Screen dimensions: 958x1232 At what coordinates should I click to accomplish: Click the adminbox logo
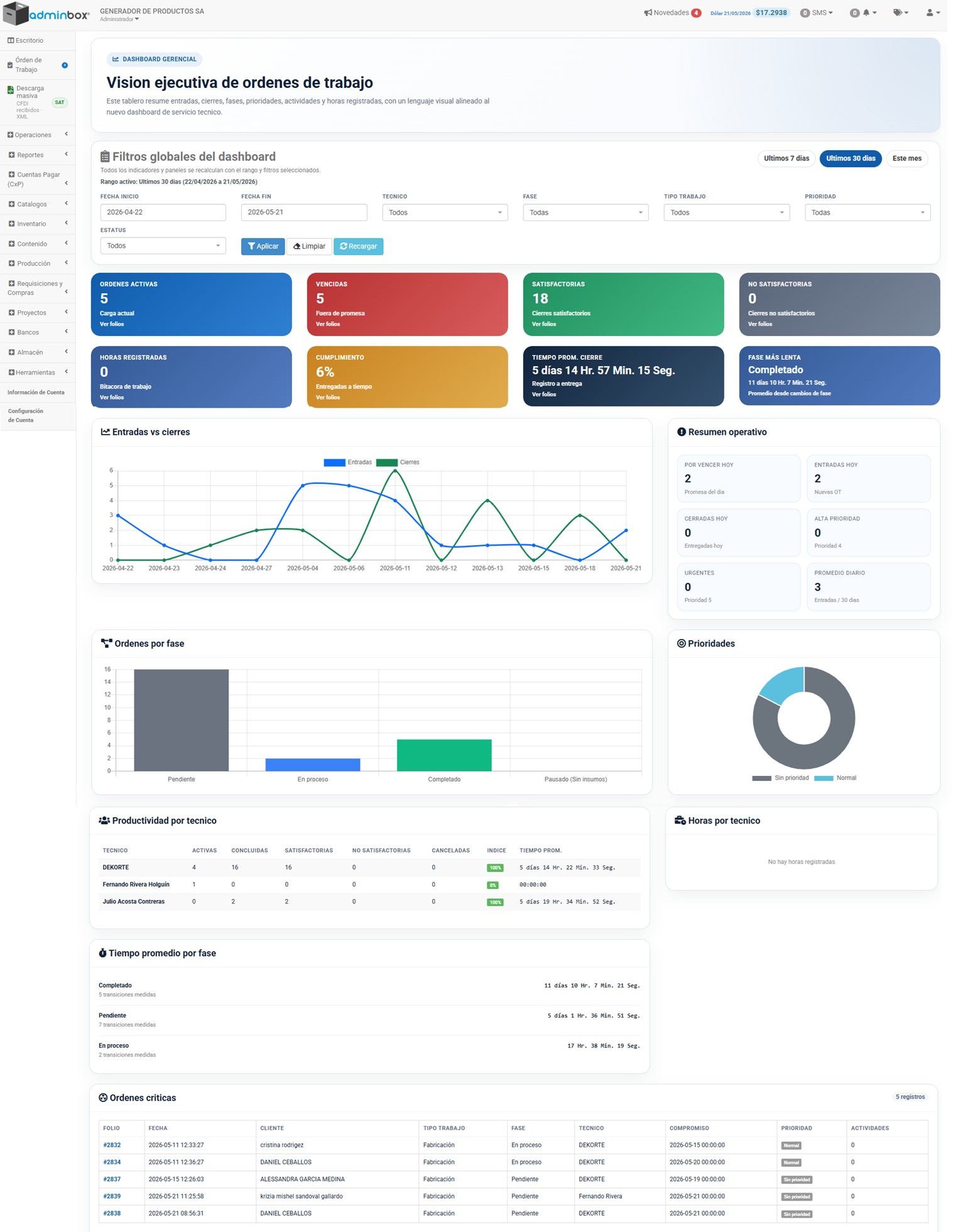[46, 13]
